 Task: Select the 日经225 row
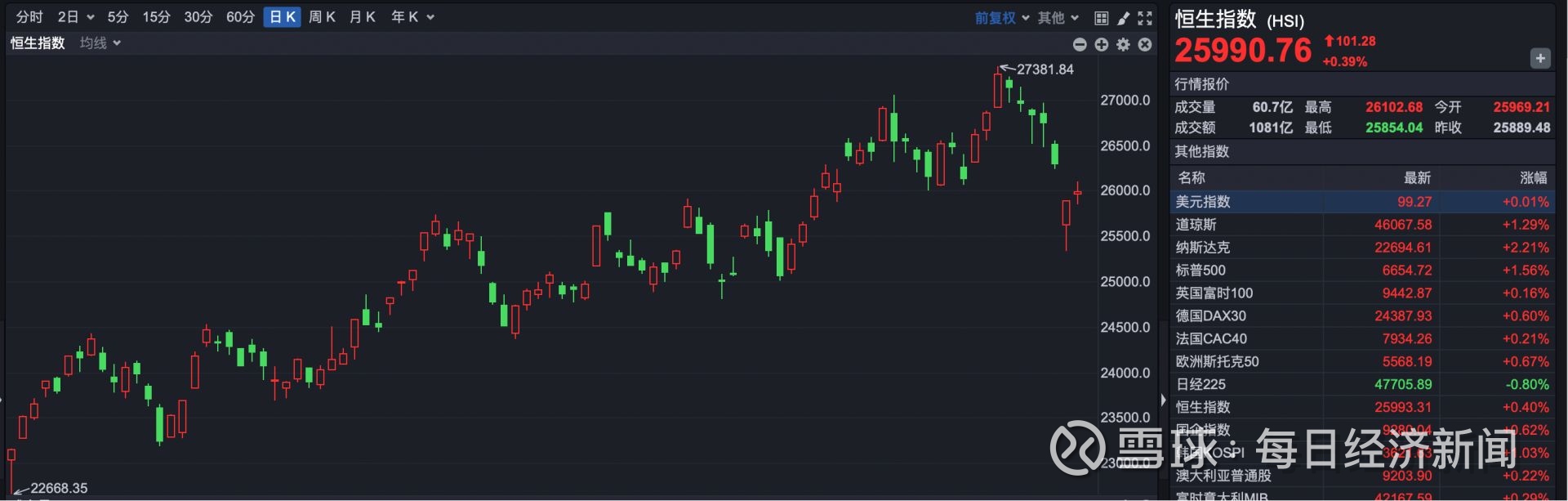tap(1362, 385)
